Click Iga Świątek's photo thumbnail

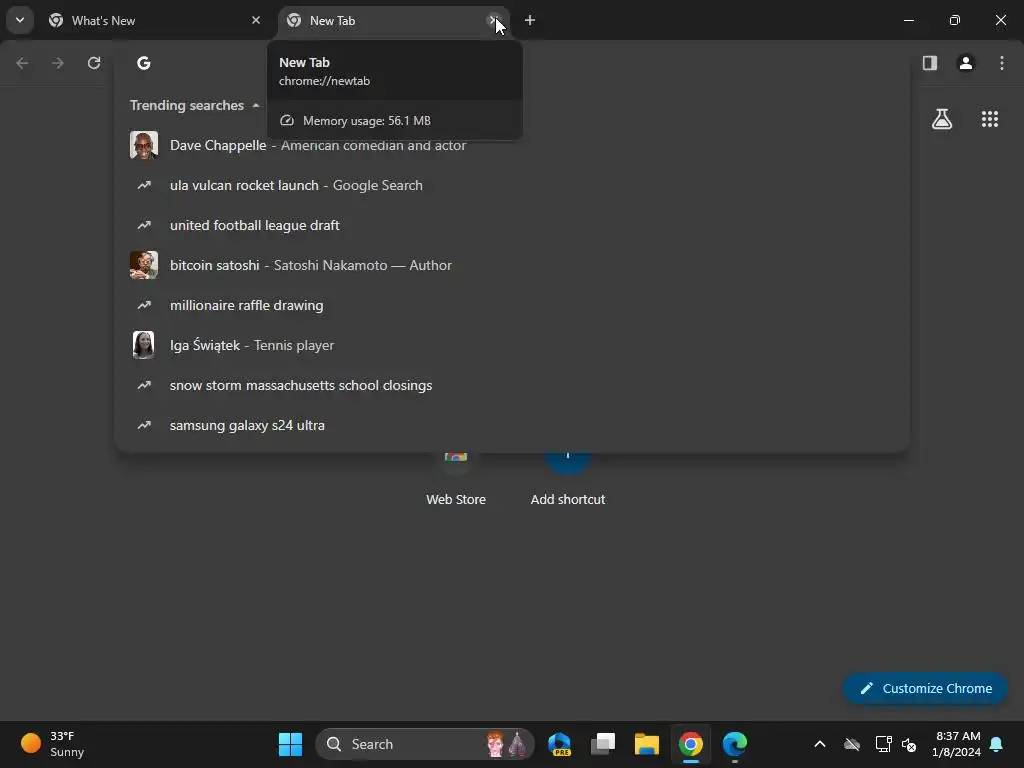144,345
